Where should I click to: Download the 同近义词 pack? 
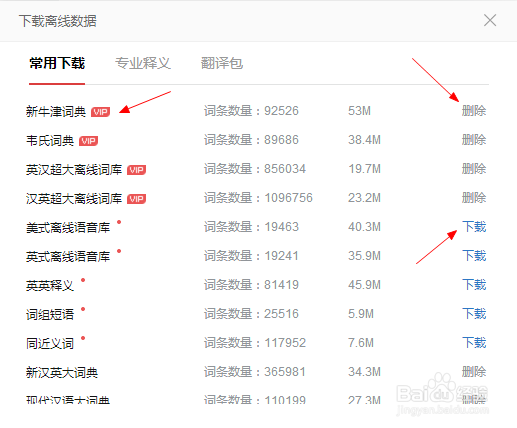474,343
